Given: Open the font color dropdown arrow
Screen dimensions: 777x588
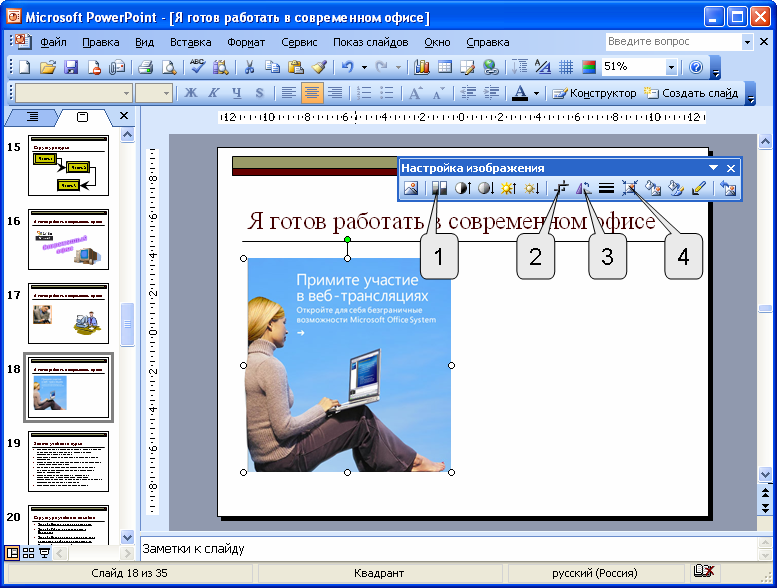Looking at the screenshot, I should click(536, 93).
